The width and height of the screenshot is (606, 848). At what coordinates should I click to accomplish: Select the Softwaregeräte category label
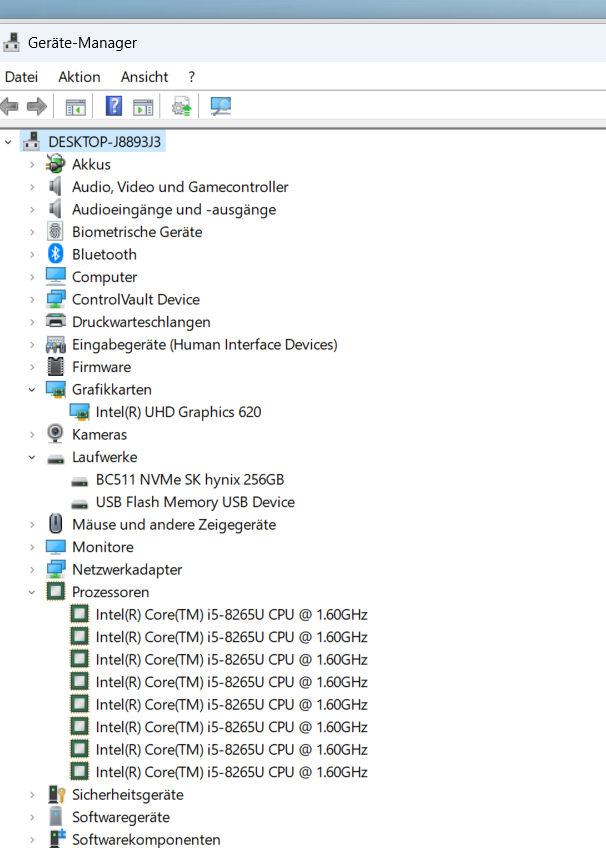click(121, 817)
